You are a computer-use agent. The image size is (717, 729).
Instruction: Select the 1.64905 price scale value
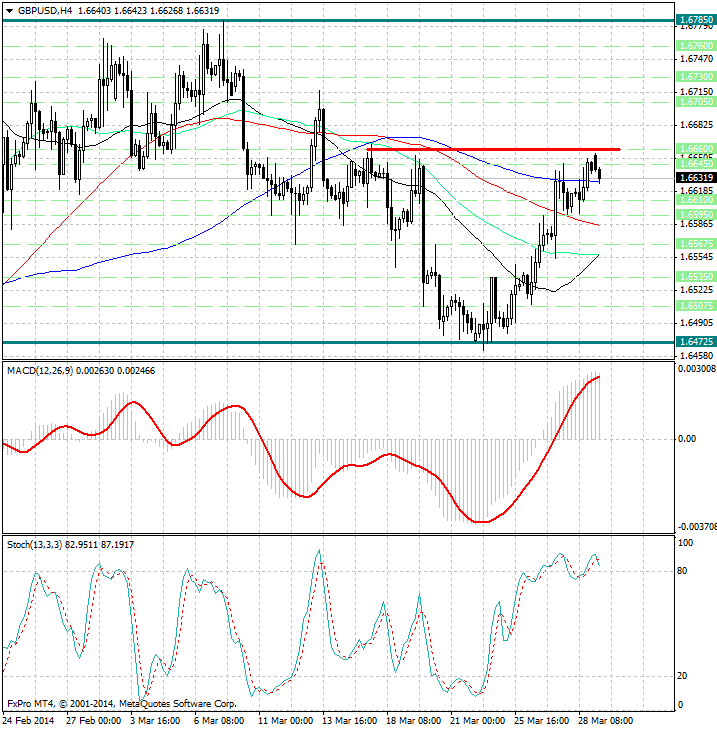[696, 323]
